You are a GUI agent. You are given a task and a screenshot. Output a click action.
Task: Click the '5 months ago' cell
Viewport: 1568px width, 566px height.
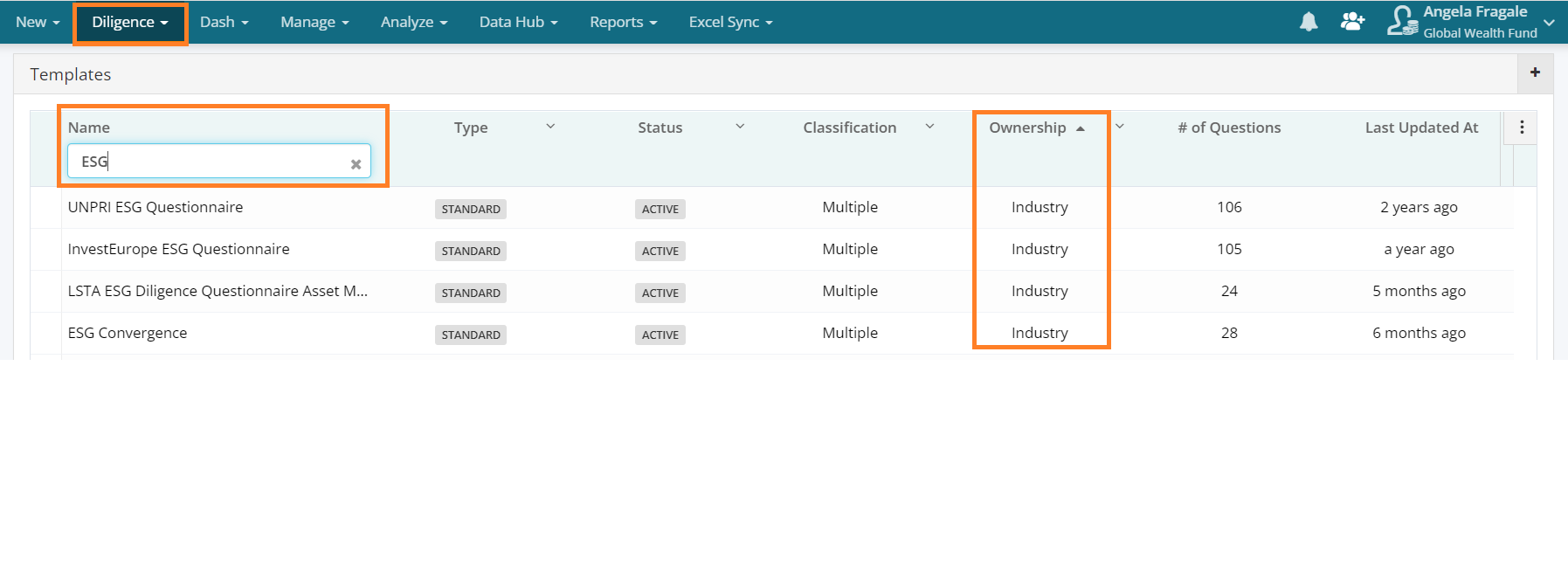point(1419,291)
